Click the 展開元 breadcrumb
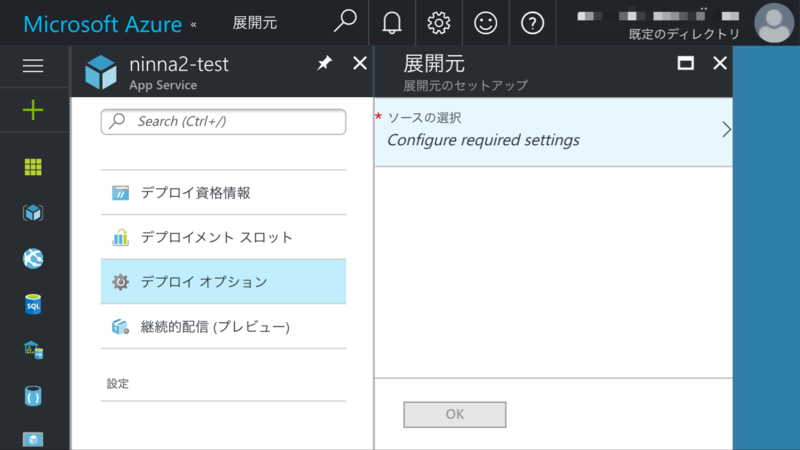800x450 pixels. click(255, 23)
